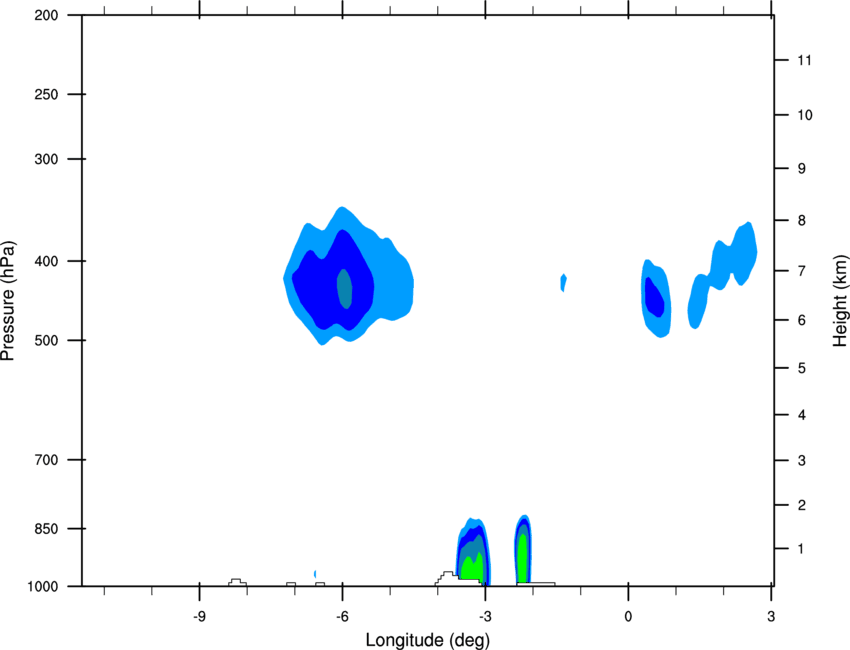
Task: Click the "Longitude (deg)" axis title
Action: tap(428, 640)
